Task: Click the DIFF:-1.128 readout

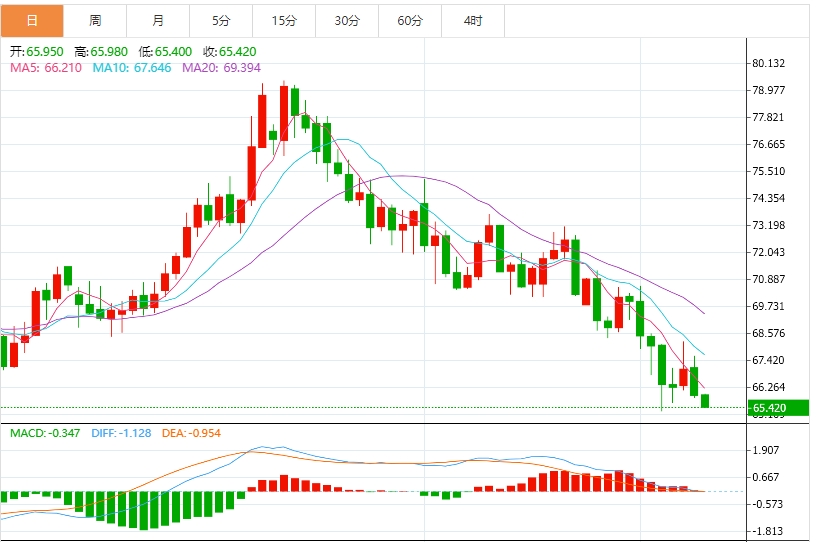Action: 121,433
